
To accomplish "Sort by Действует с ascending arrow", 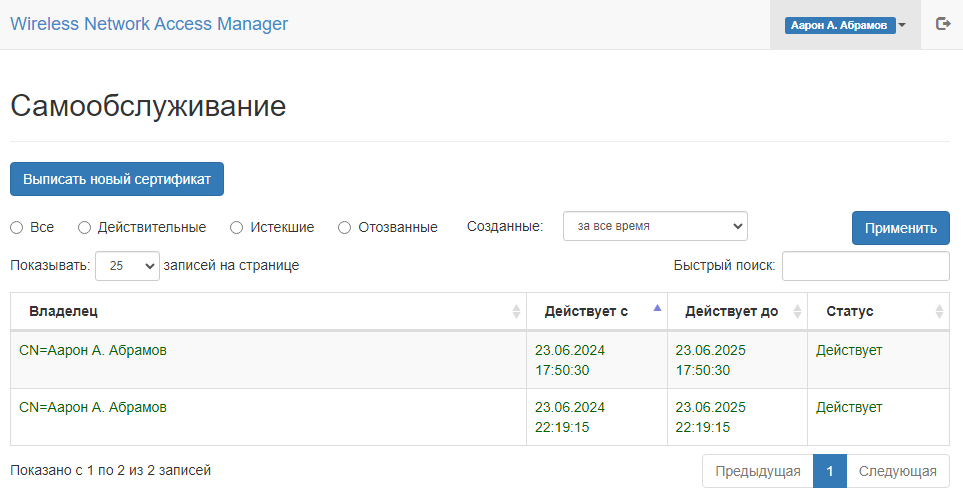I will (657, 308).
